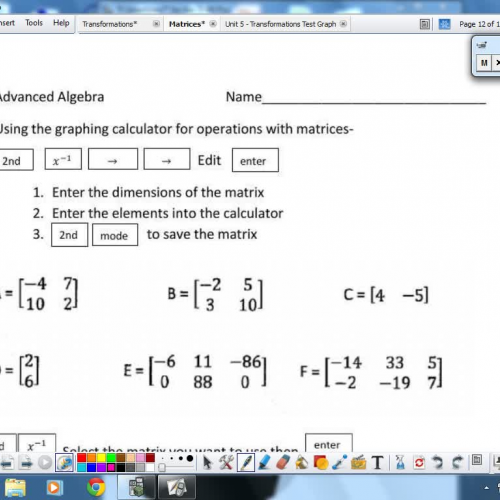Open the calculator emulator taskbar app
This screenshot has height=500, width=500.
(x=176, y=487)
